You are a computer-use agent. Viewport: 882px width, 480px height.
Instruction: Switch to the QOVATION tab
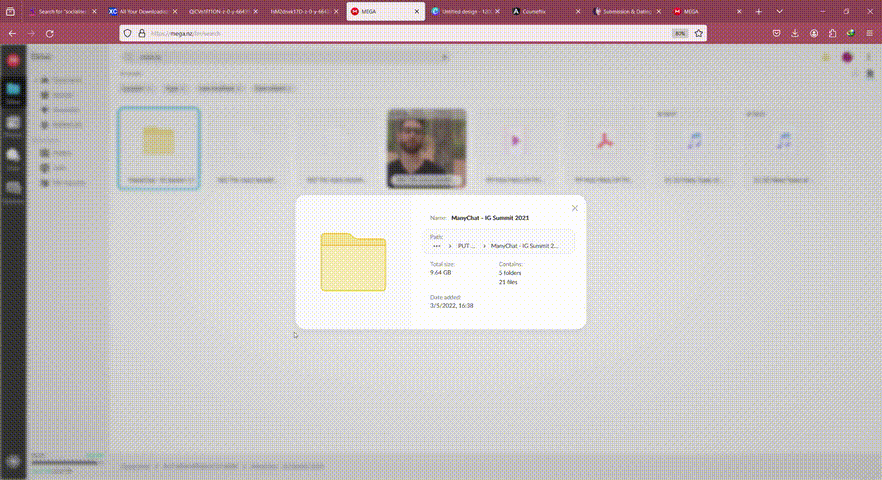tap(223, 11)
